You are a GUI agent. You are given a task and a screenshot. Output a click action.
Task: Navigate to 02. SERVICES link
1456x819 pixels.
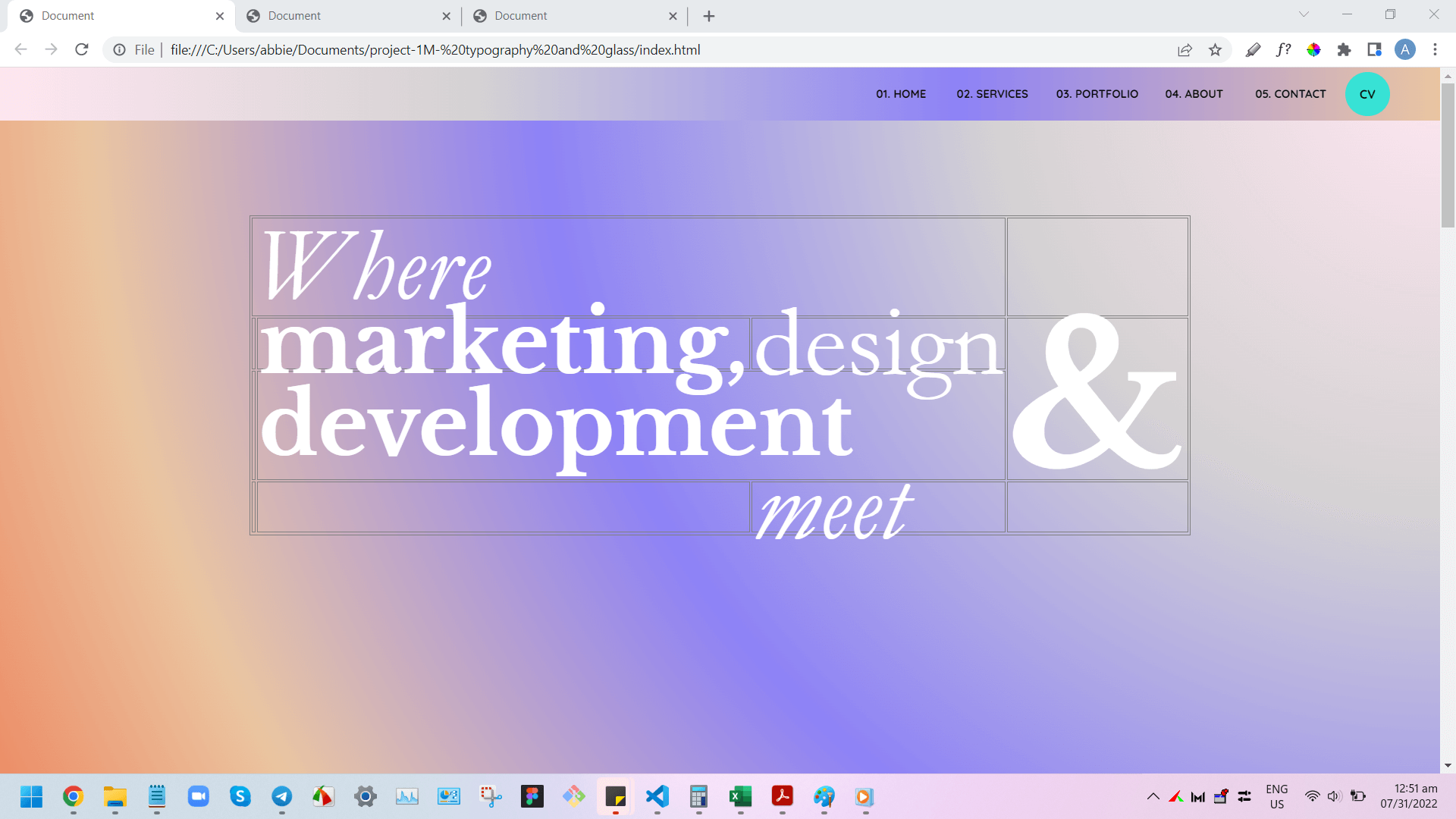click(992, 94)
